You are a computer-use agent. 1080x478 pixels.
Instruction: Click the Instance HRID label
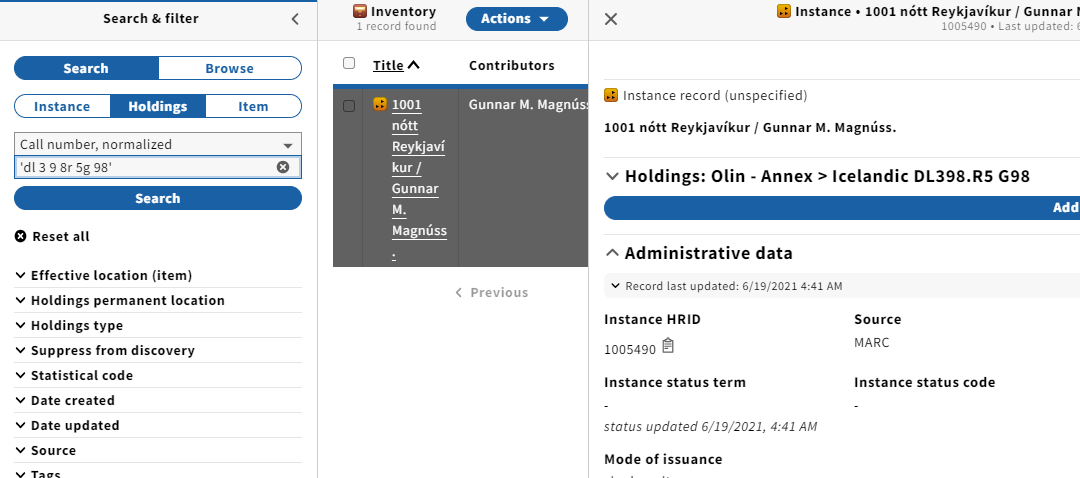(x=652, y=319)
